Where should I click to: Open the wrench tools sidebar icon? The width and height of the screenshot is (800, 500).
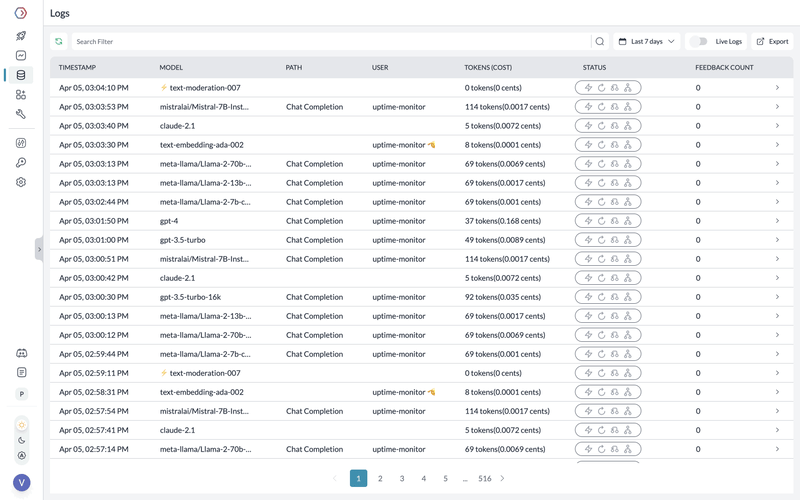click(x=21, y=114)
